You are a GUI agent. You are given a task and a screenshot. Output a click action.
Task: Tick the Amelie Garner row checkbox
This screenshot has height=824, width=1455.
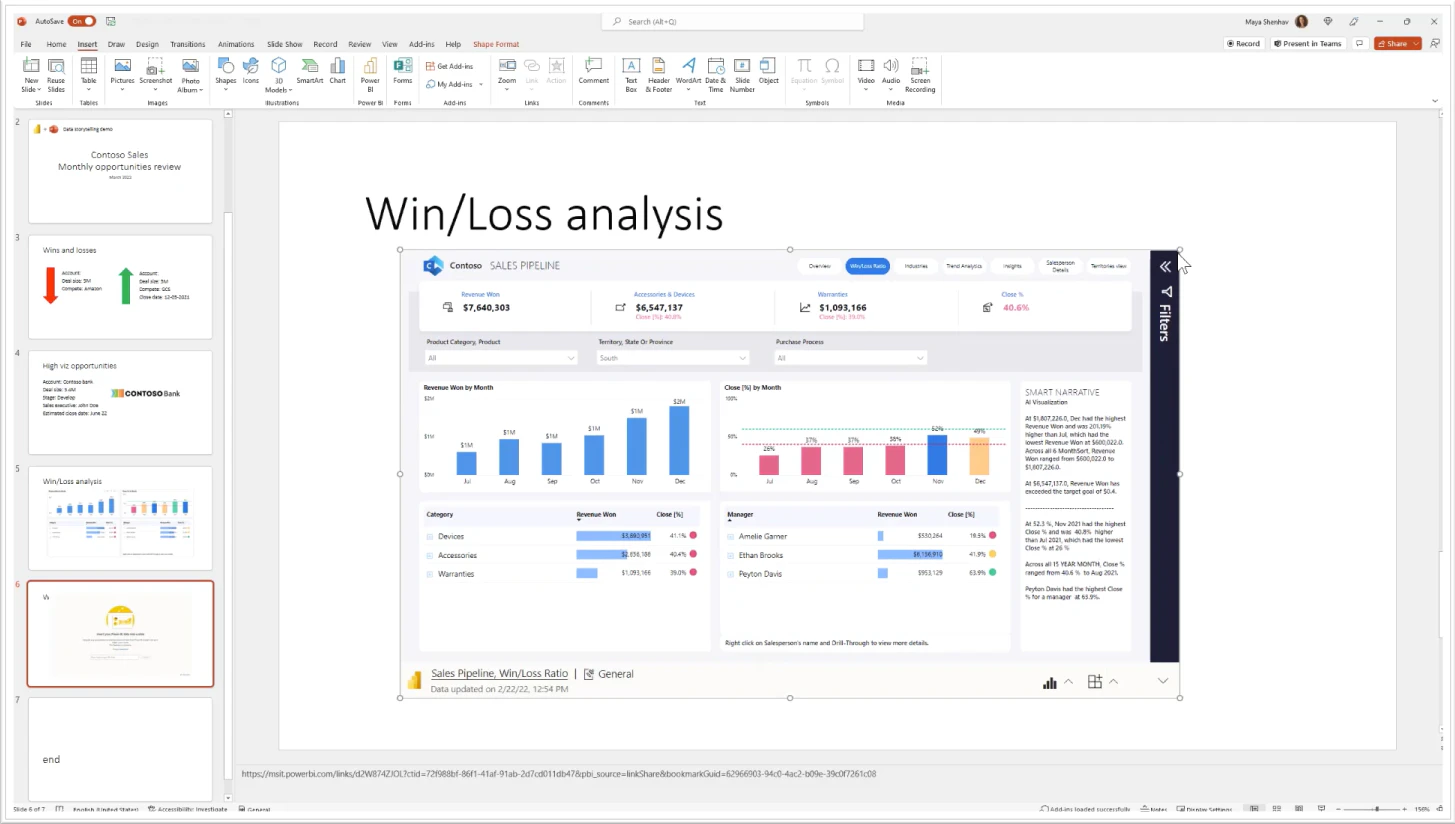731,537
